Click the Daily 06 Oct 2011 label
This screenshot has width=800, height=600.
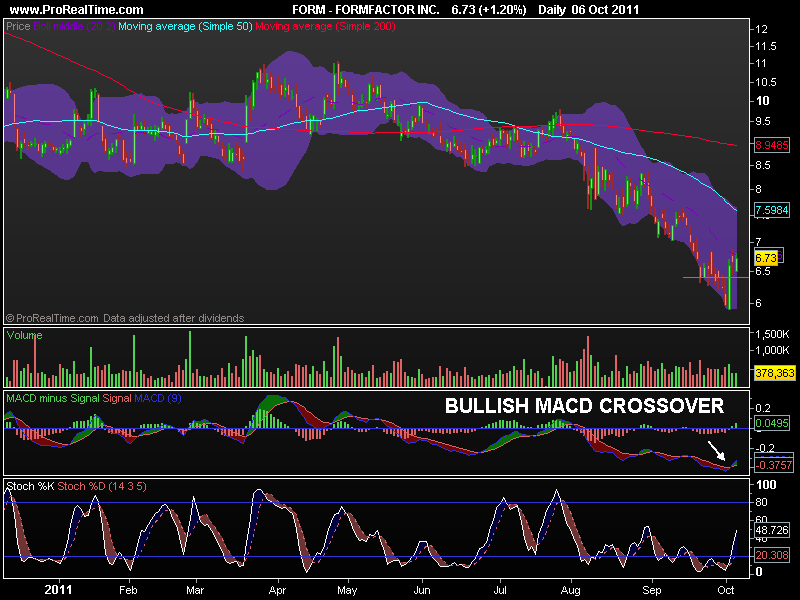[x=588, y=10]
